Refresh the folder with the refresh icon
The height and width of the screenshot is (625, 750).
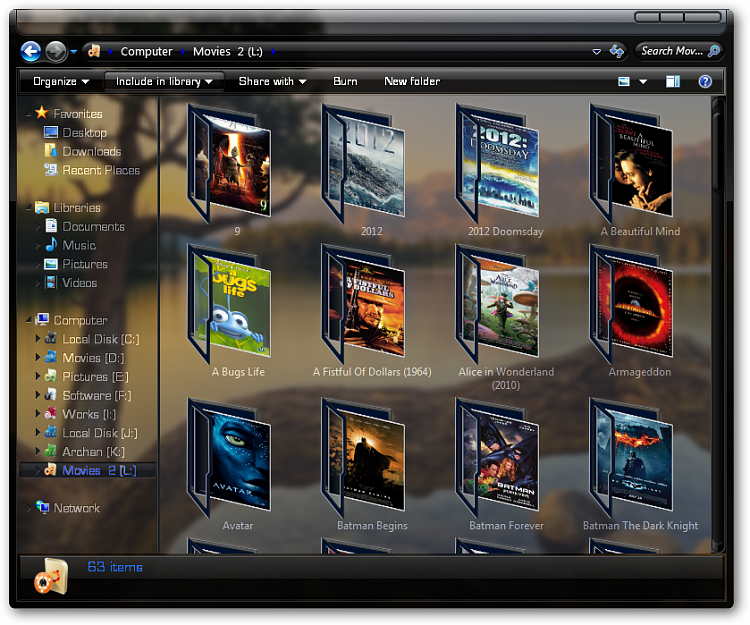[617, 51]
